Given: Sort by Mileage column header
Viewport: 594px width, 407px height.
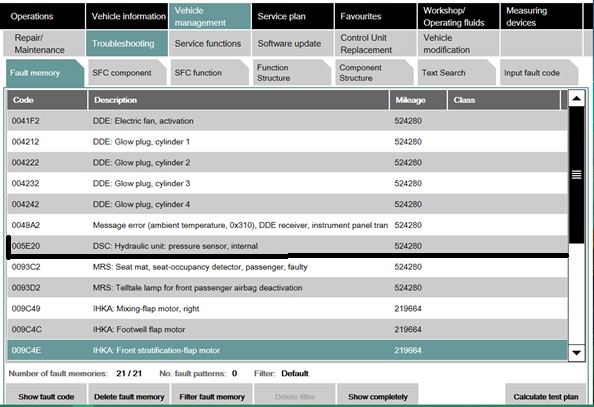Looking at the screenshot, I should pyautogui.click(x=418, y=100).
